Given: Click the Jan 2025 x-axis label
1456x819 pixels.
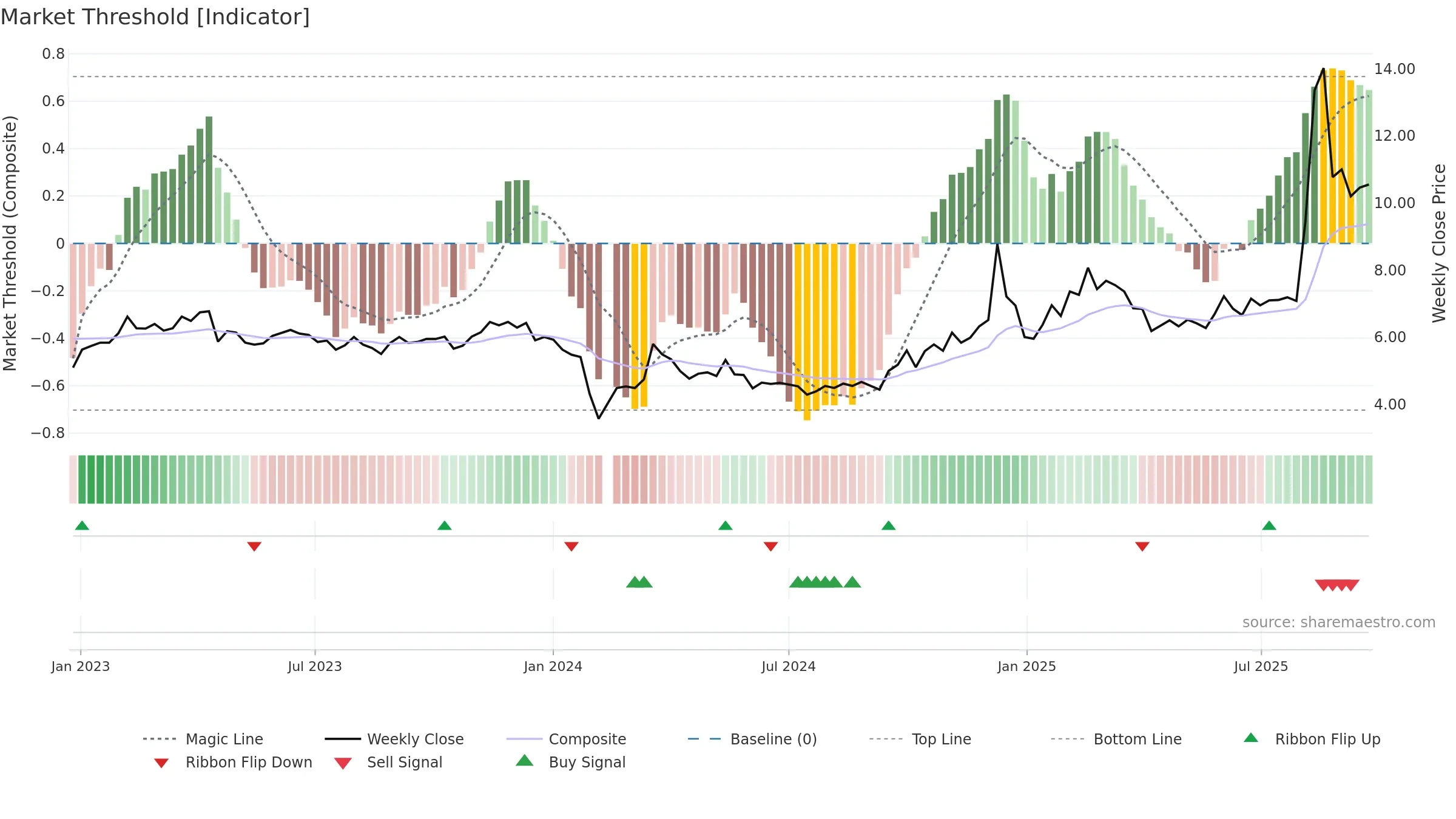Looking at the screenshot, I should click(x=1026, y=667).
